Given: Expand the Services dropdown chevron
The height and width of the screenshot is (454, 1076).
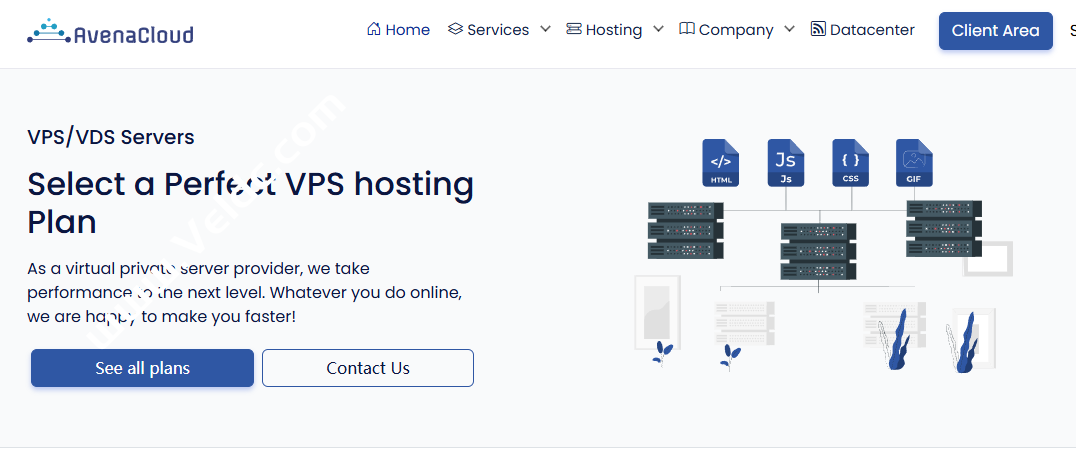Looking at the screenshot, I should pyautogui.click(x=545, y=29).
